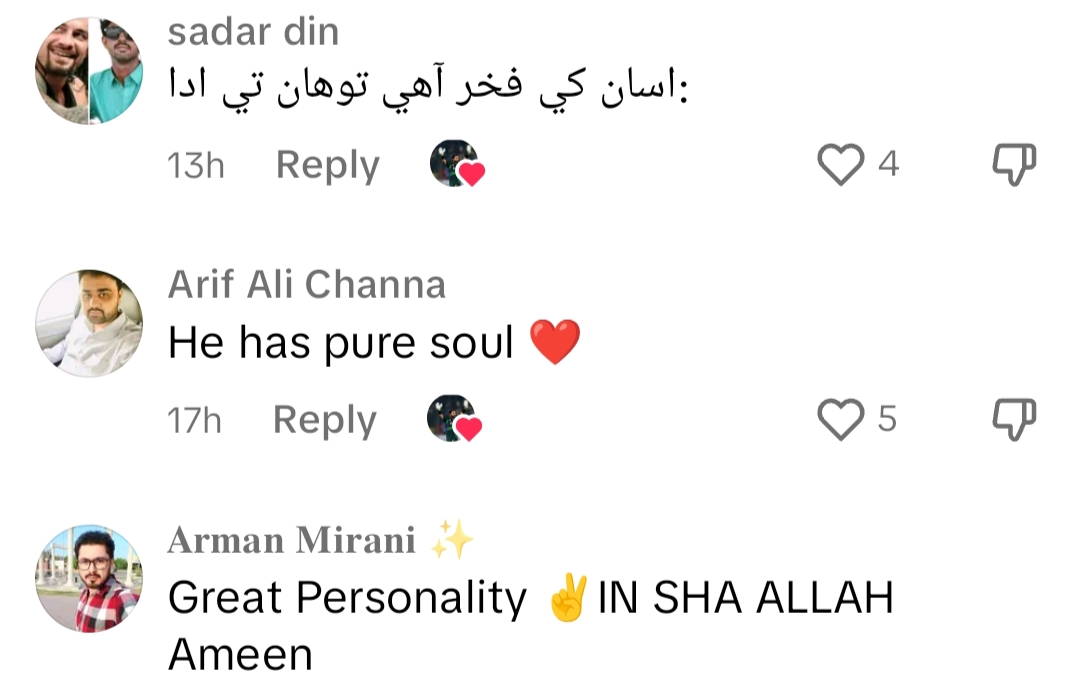Tap creator-liked badge on sadar din's comment
The height and width of the screenshot is (698, 1080).
pos(458,165)
